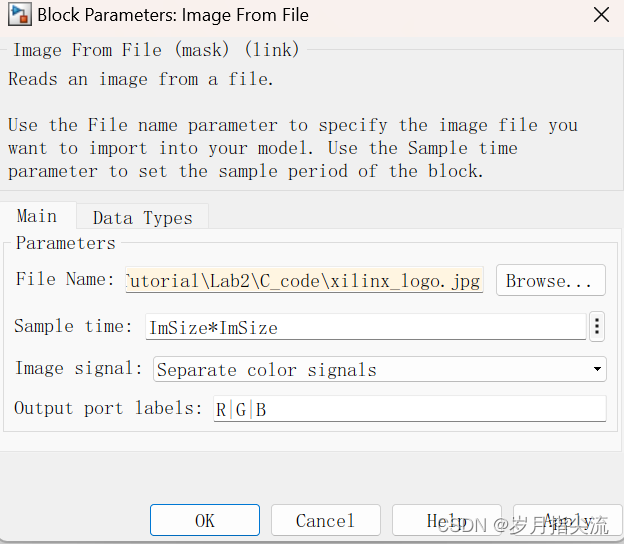
Task: Click the Output port labels caption
Action: [x=108, y=408]
